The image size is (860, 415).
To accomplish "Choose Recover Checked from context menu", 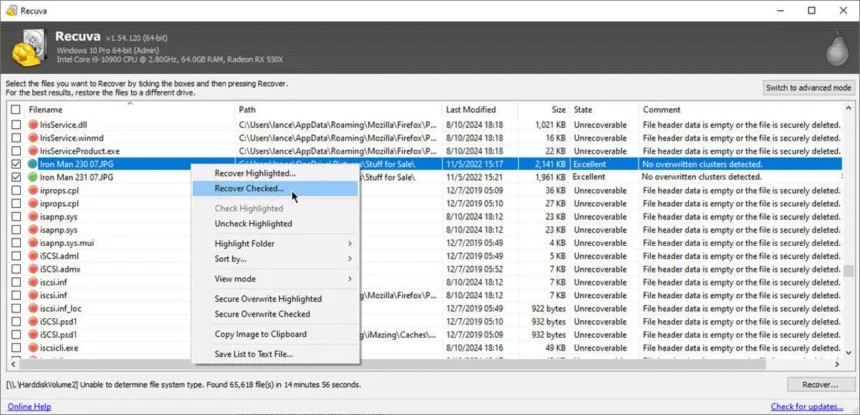I will 275,189.
